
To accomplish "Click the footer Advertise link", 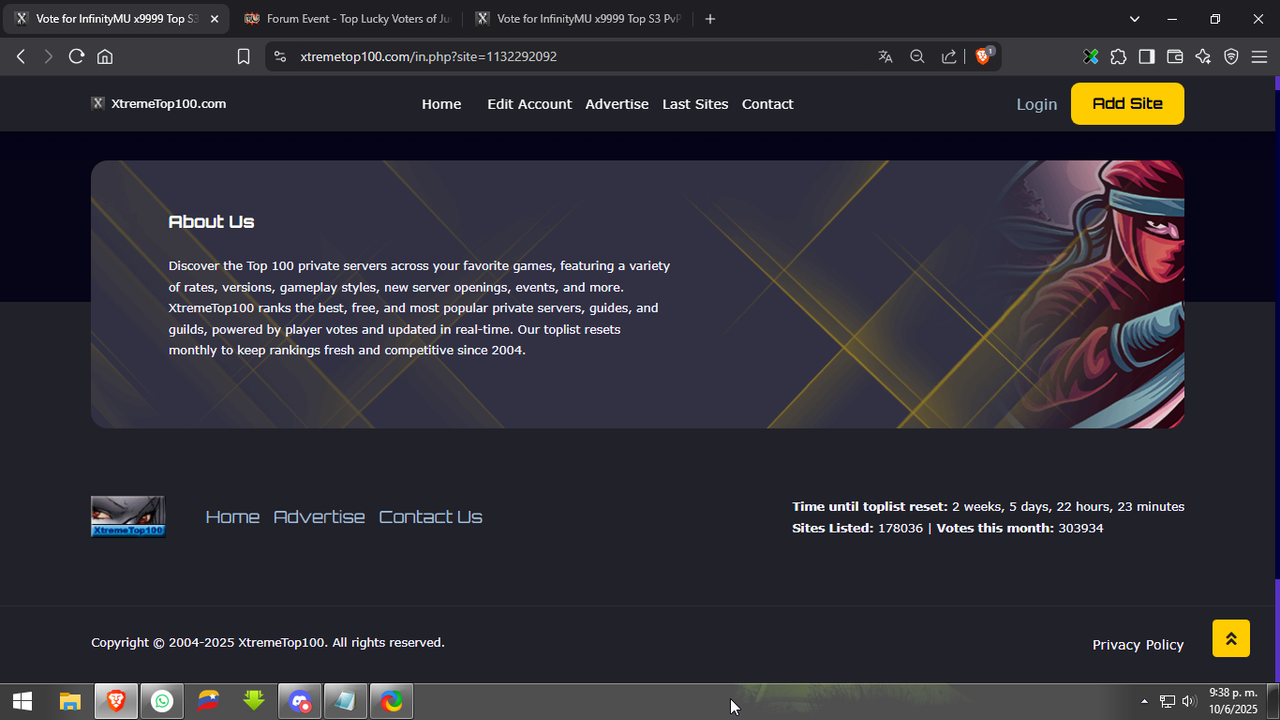I will 319,517.
